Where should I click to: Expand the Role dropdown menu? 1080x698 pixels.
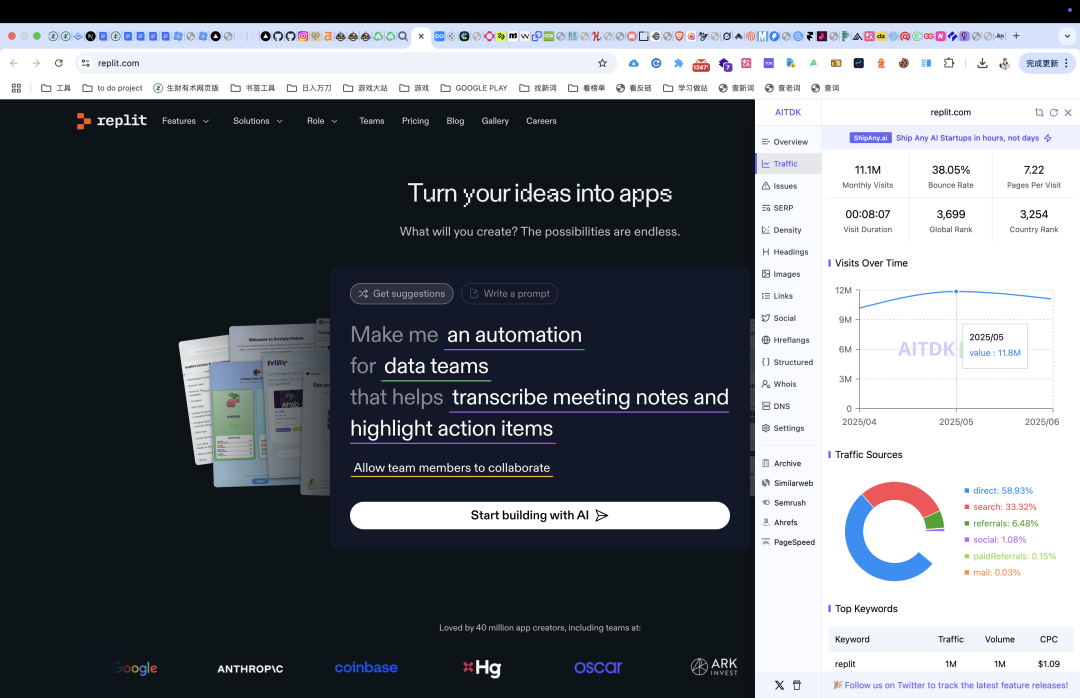[x=322, y=121]
